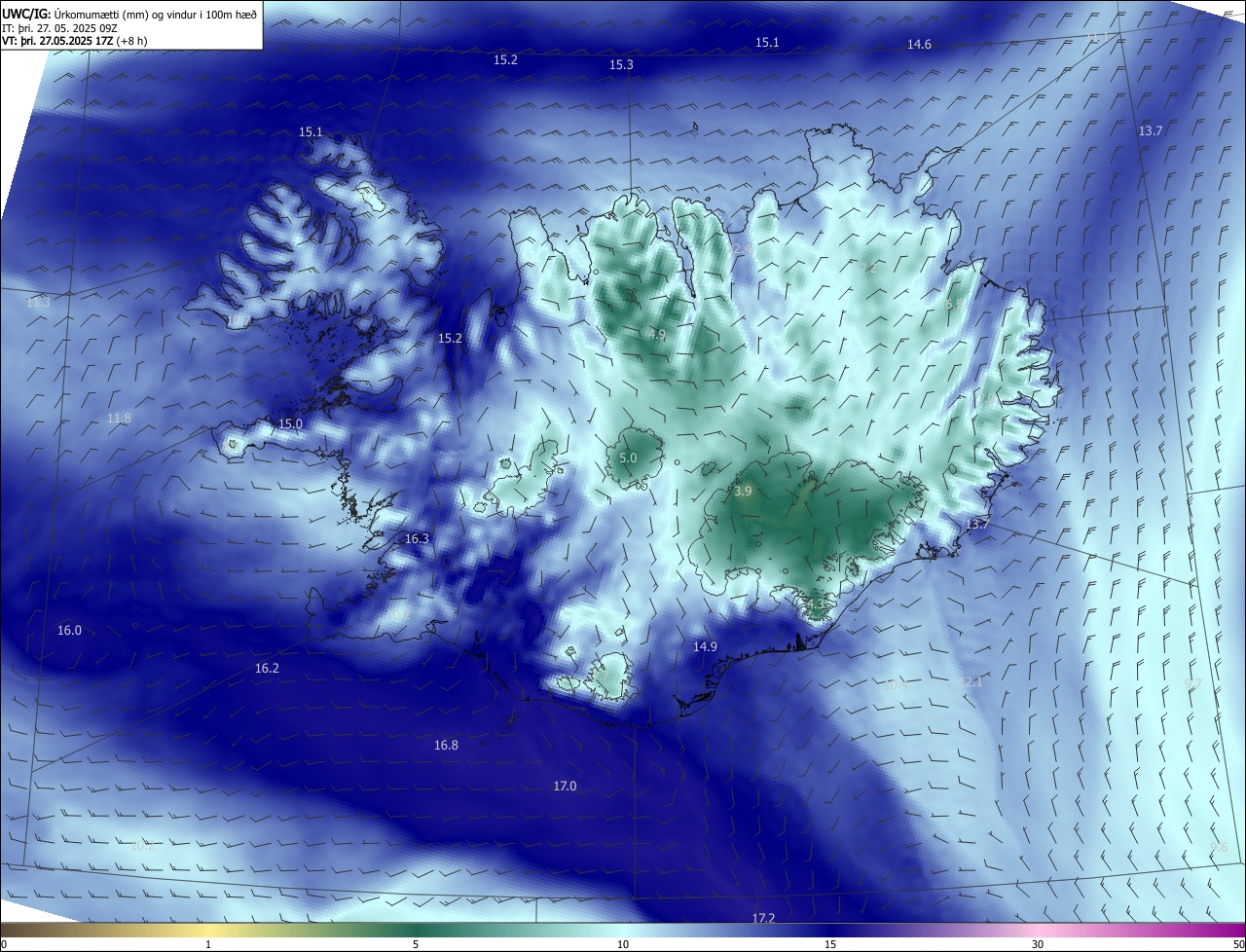Viewport: 1246px width, 952px height.
Task: Click the 'VT: þri. 27.05.2025 17Z (+8 h)' line
Action: point(75,41)
